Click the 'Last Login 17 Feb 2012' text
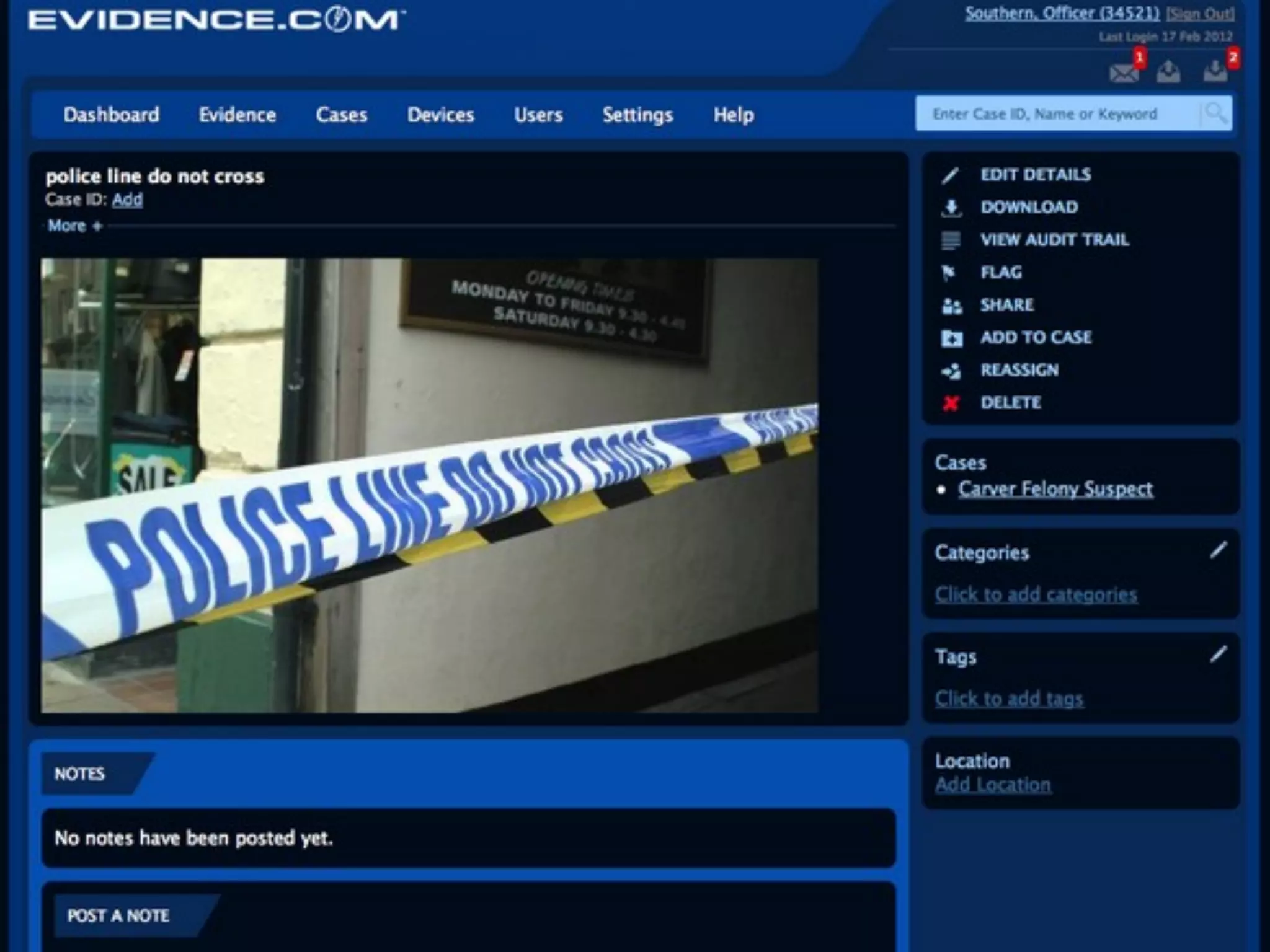 tap(1166, 37)
